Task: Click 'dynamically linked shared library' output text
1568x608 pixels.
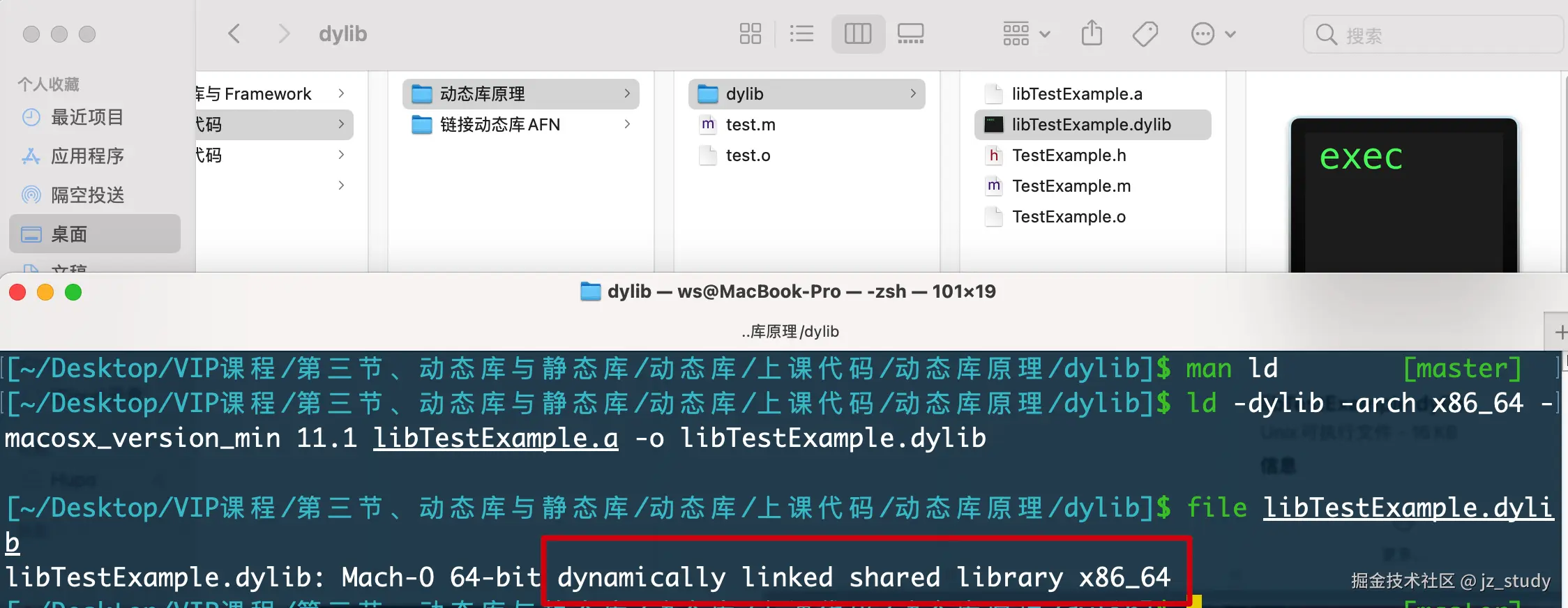Action: click(811, 577)
